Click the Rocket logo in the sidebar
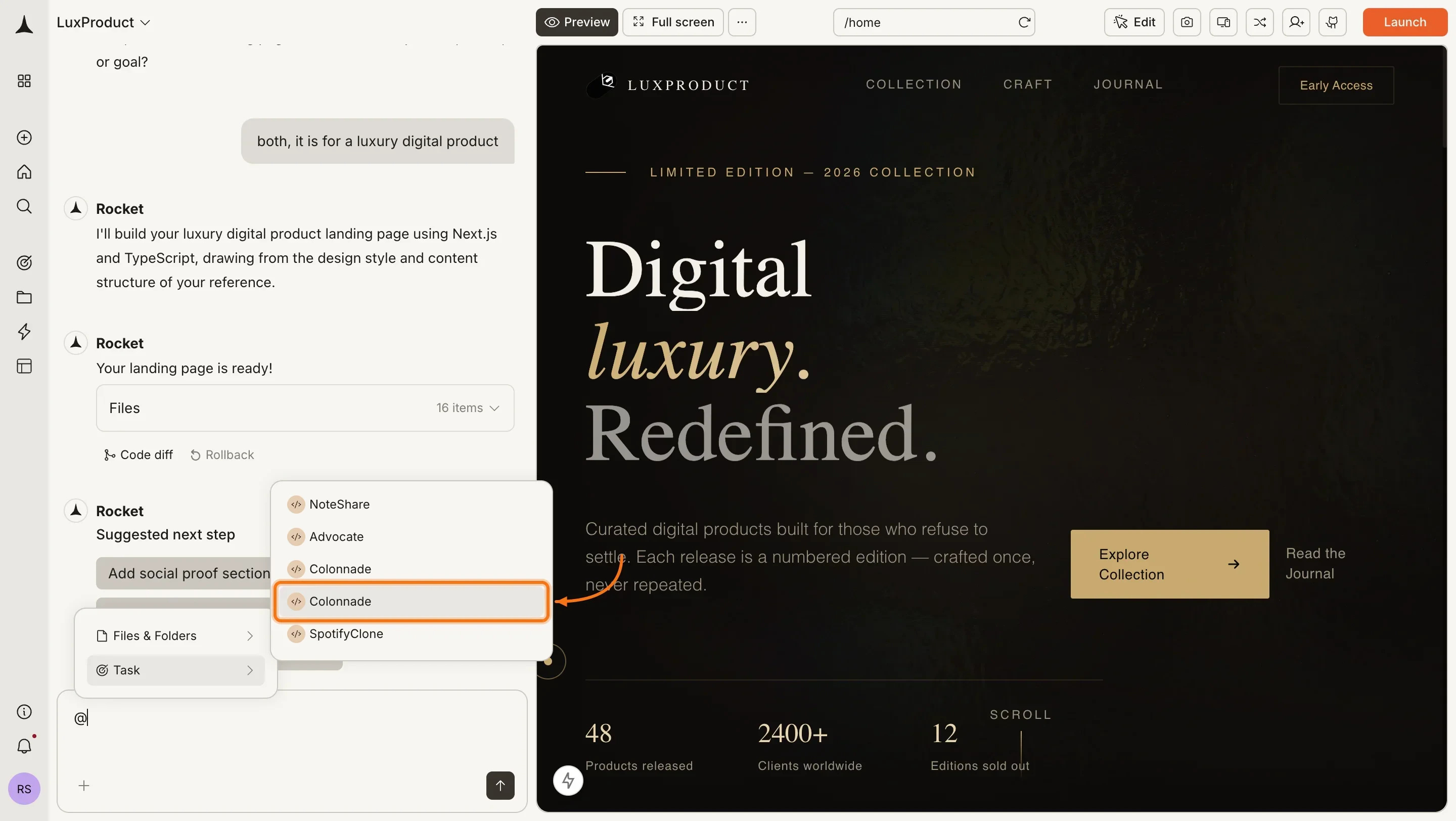The width and height of the screenshot is (1456, 821). click(24, 24)
